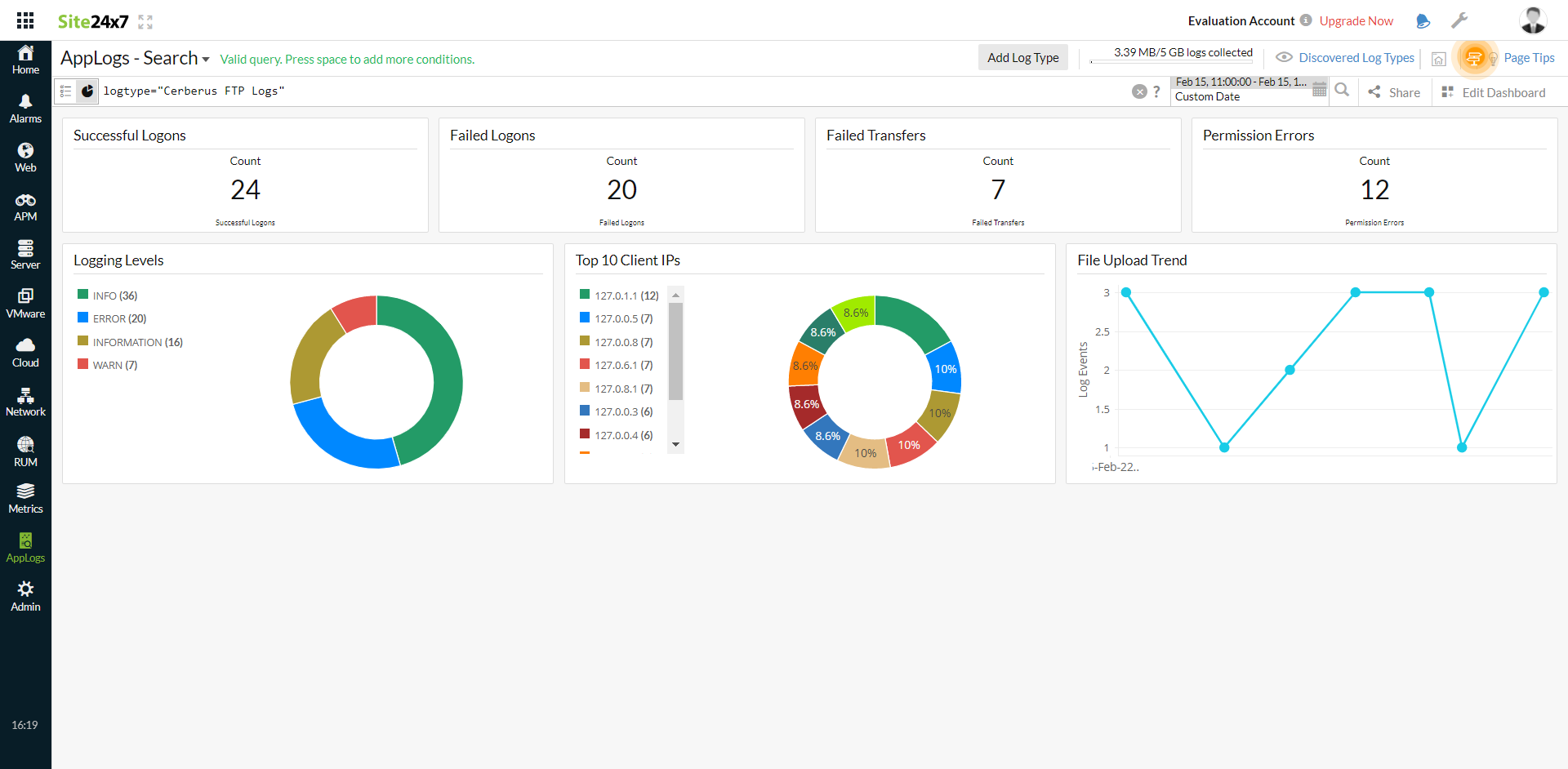Open the APM section from sidebar
The height and width of the screenshot is (769, 1568).
pos(25,203)
